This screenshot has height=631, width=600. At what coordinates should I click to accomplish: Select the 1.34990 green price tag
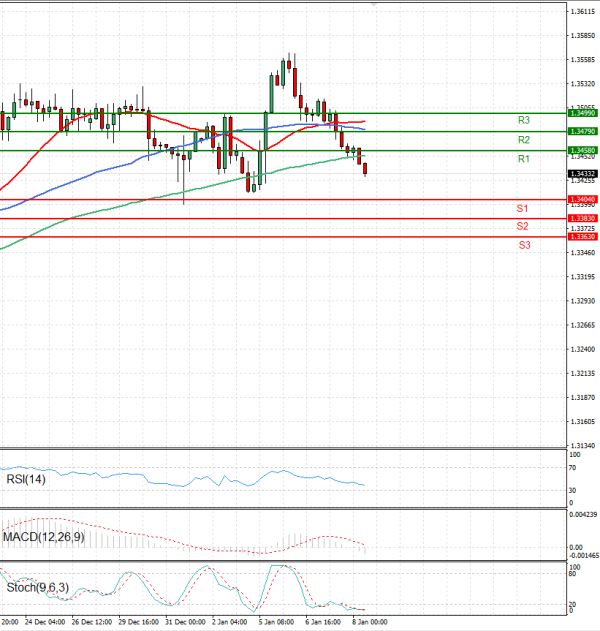[582, 114]
